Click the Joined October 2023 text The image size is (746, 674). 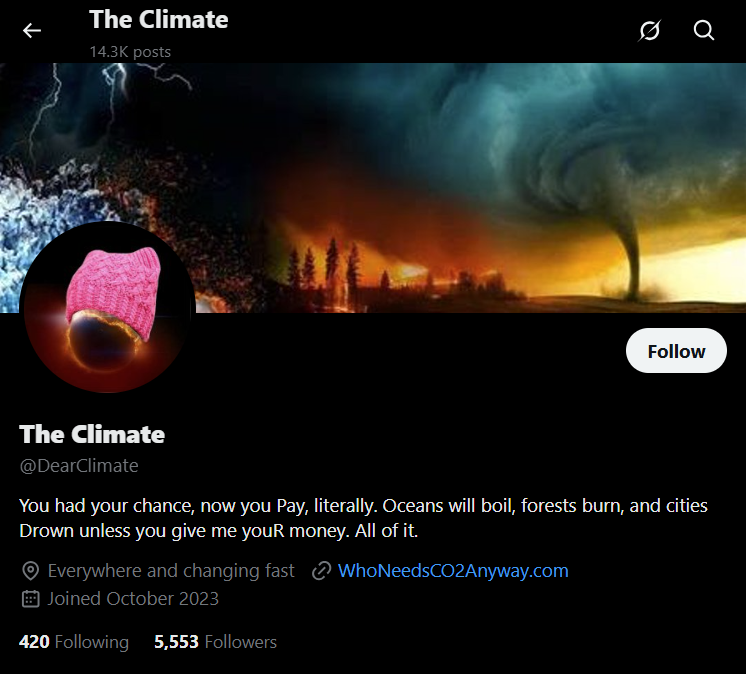click(x=133, y=599)
